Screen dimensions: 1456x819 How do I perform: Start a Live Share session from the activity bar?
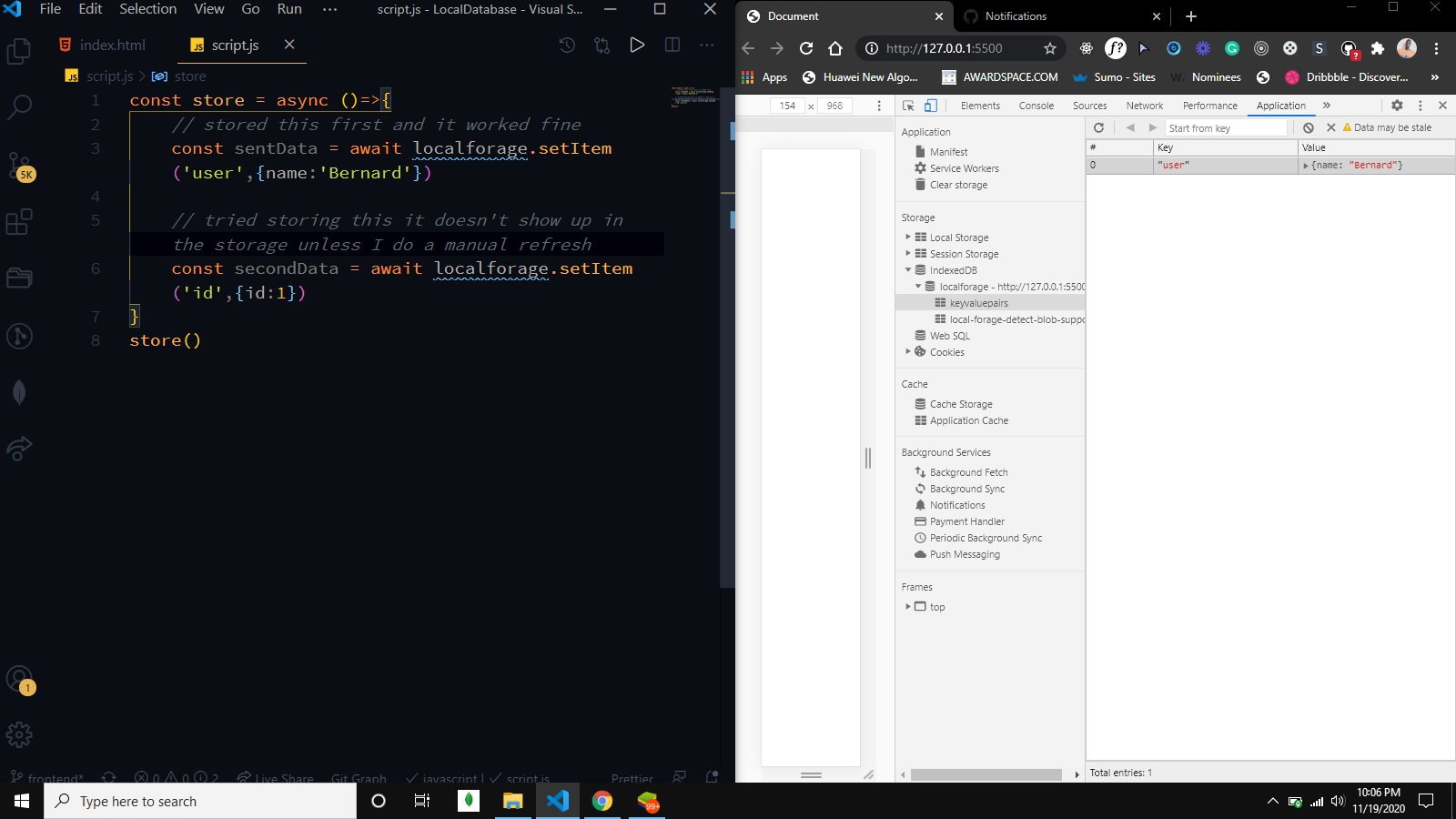click(19, 448)
